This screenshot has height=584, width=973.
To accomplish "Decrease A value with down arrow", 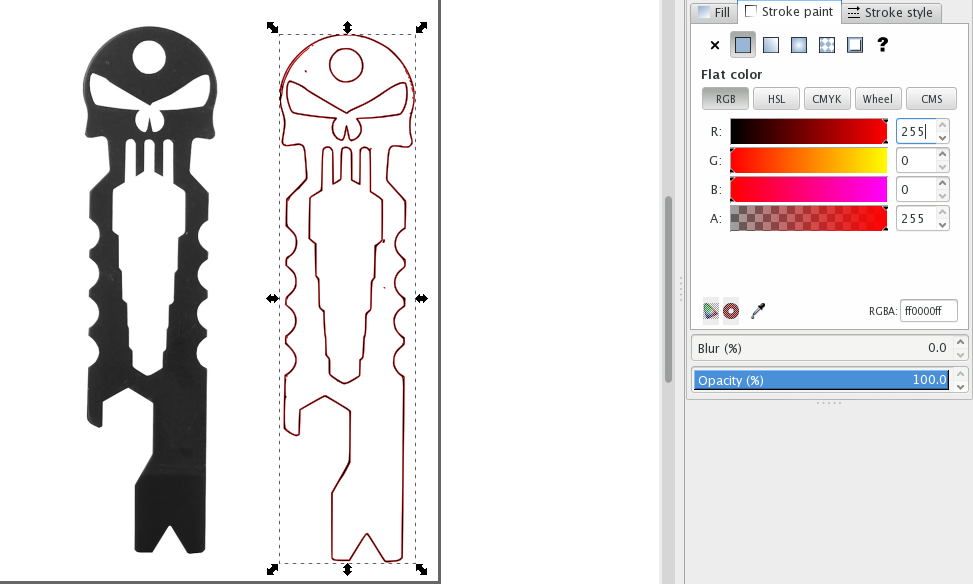I will [943, 225].
